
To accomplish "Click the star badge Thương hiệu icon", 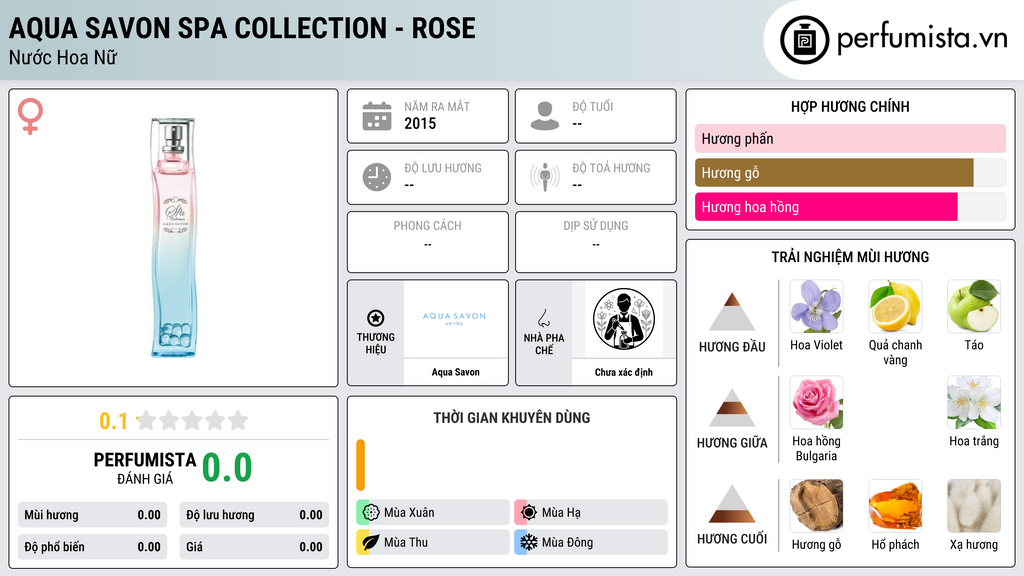I will point(376,318).
